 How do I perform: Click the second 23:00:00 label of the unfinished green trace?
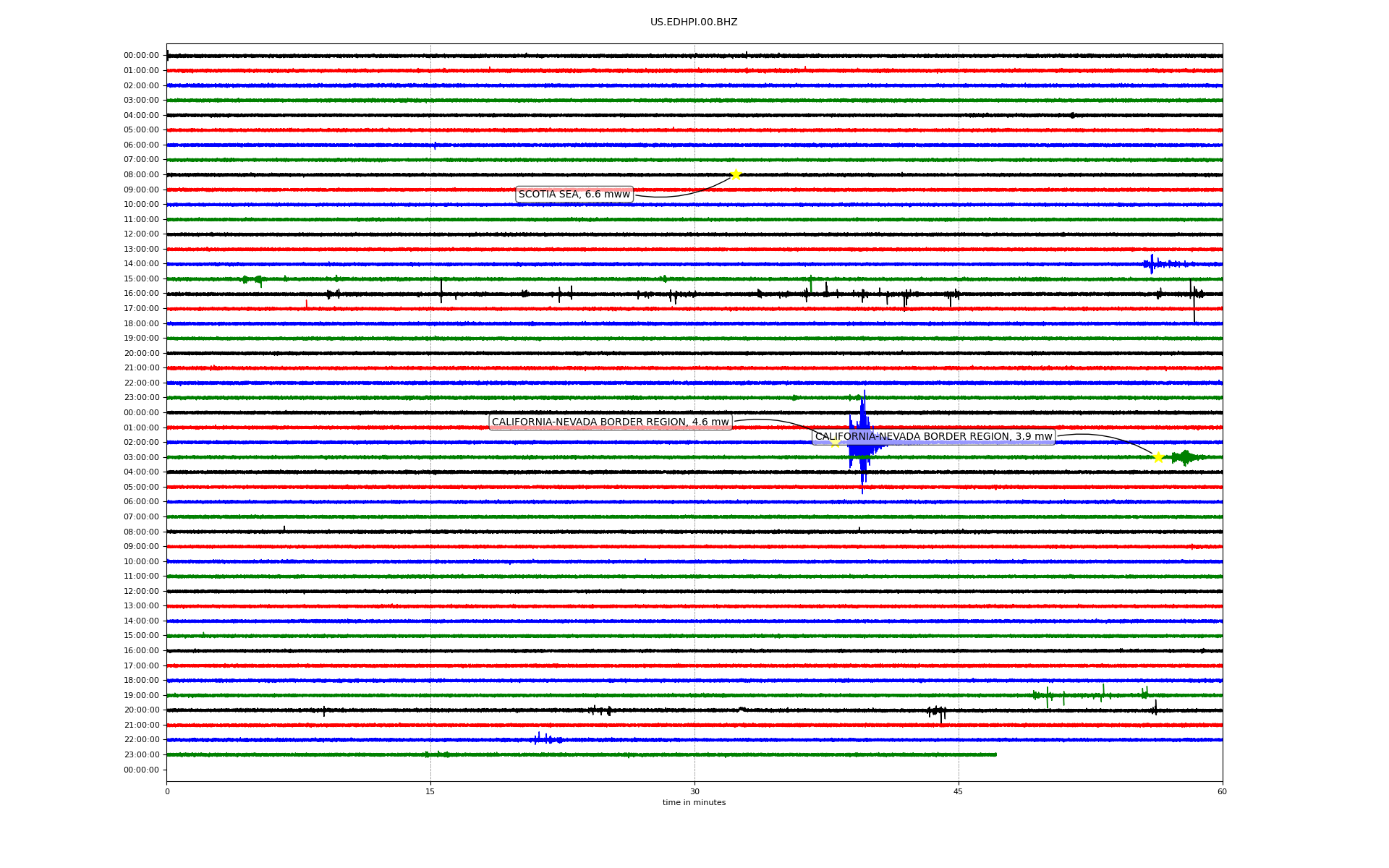(141, 754)
